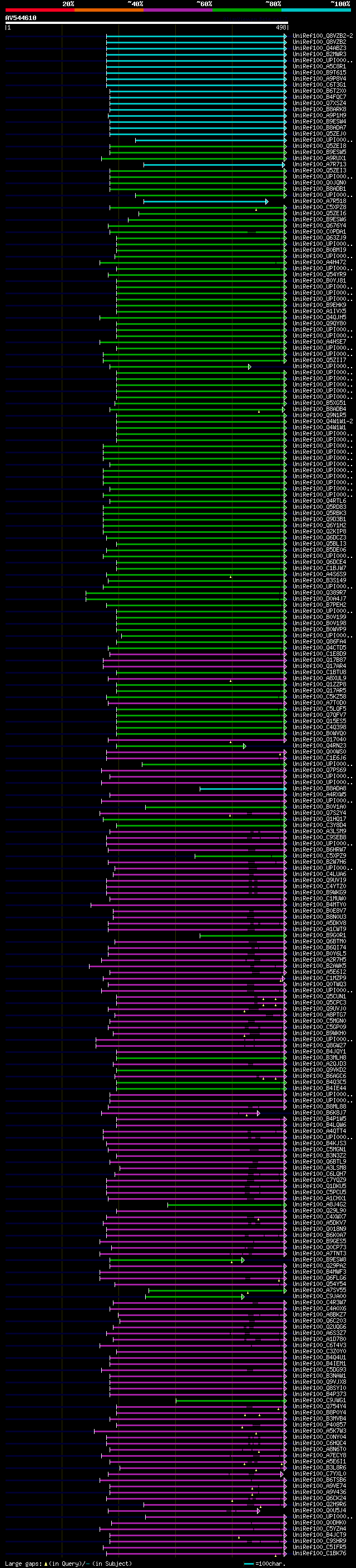Open hit UniRef100_Q8VZB2

click(319, 42)
